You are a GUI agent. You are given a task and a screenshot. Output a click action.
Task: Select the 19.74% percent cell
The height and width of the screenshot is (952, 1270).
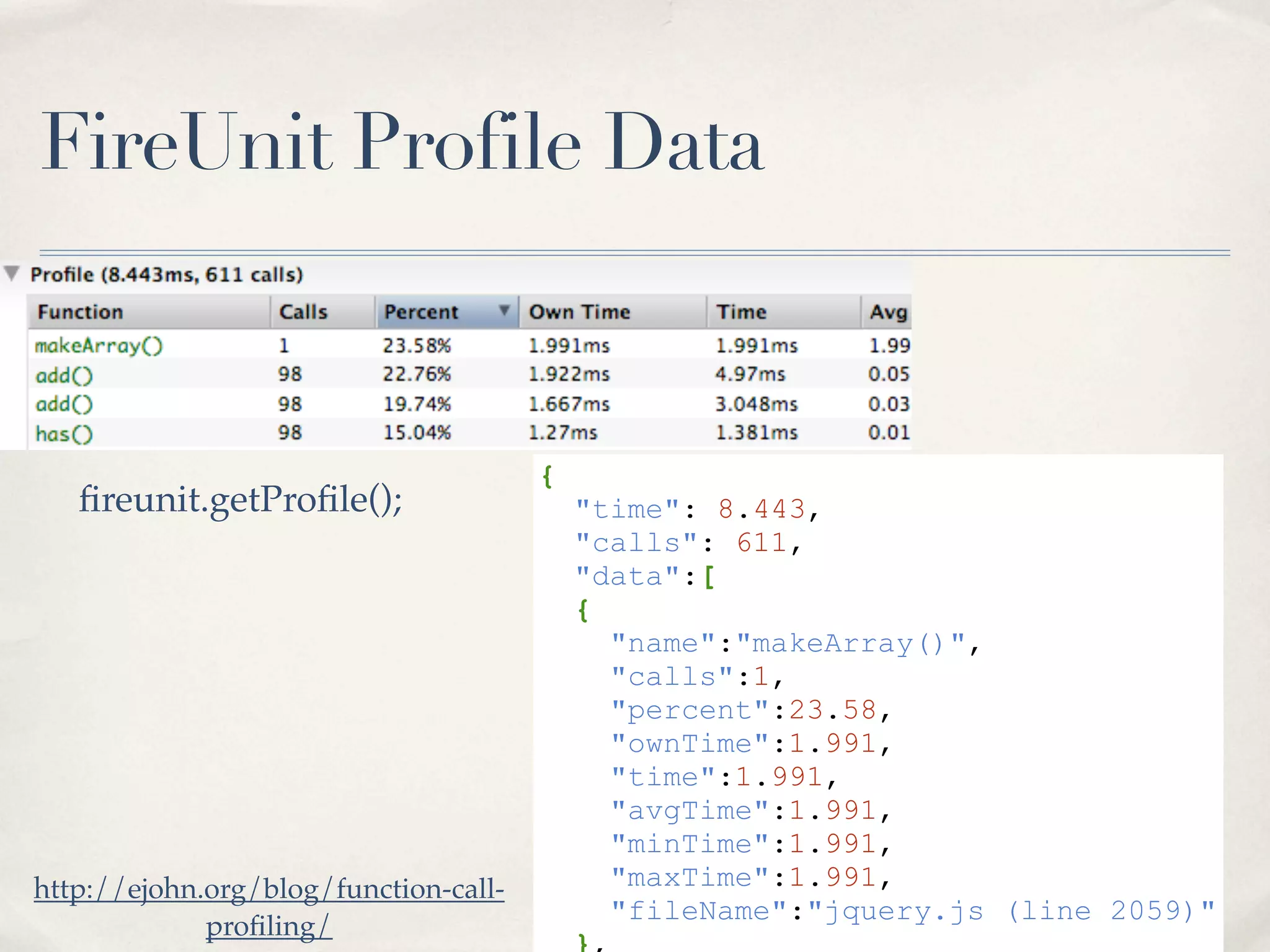[417, 404]
